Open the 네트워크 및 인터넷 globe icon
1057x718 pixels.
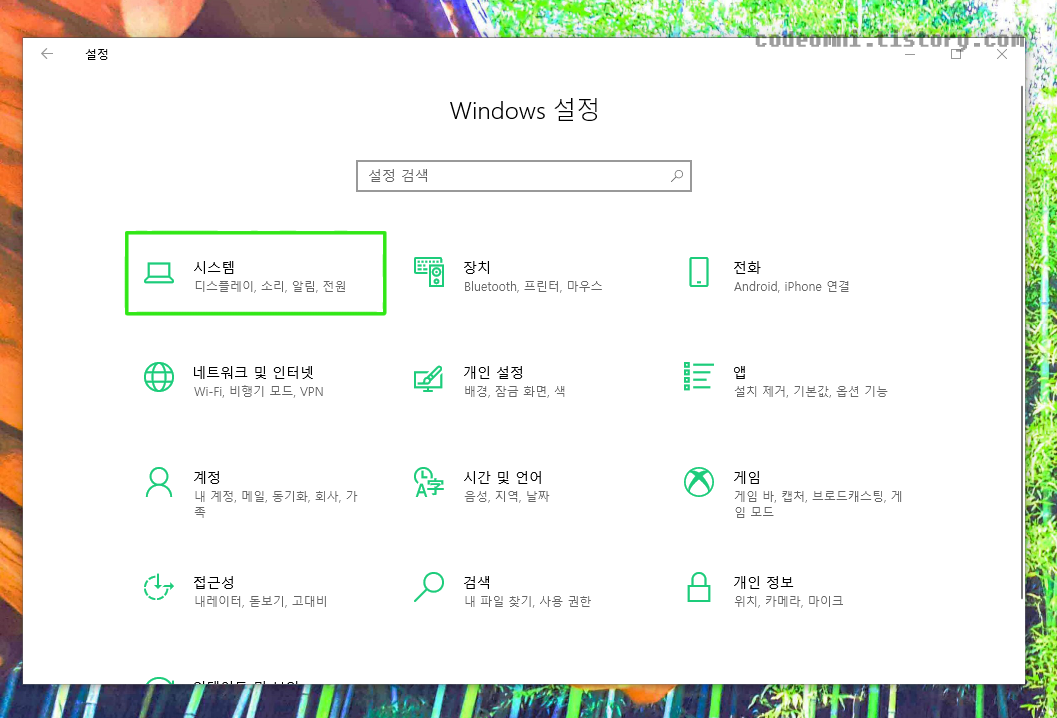click(x=159, y=377)
